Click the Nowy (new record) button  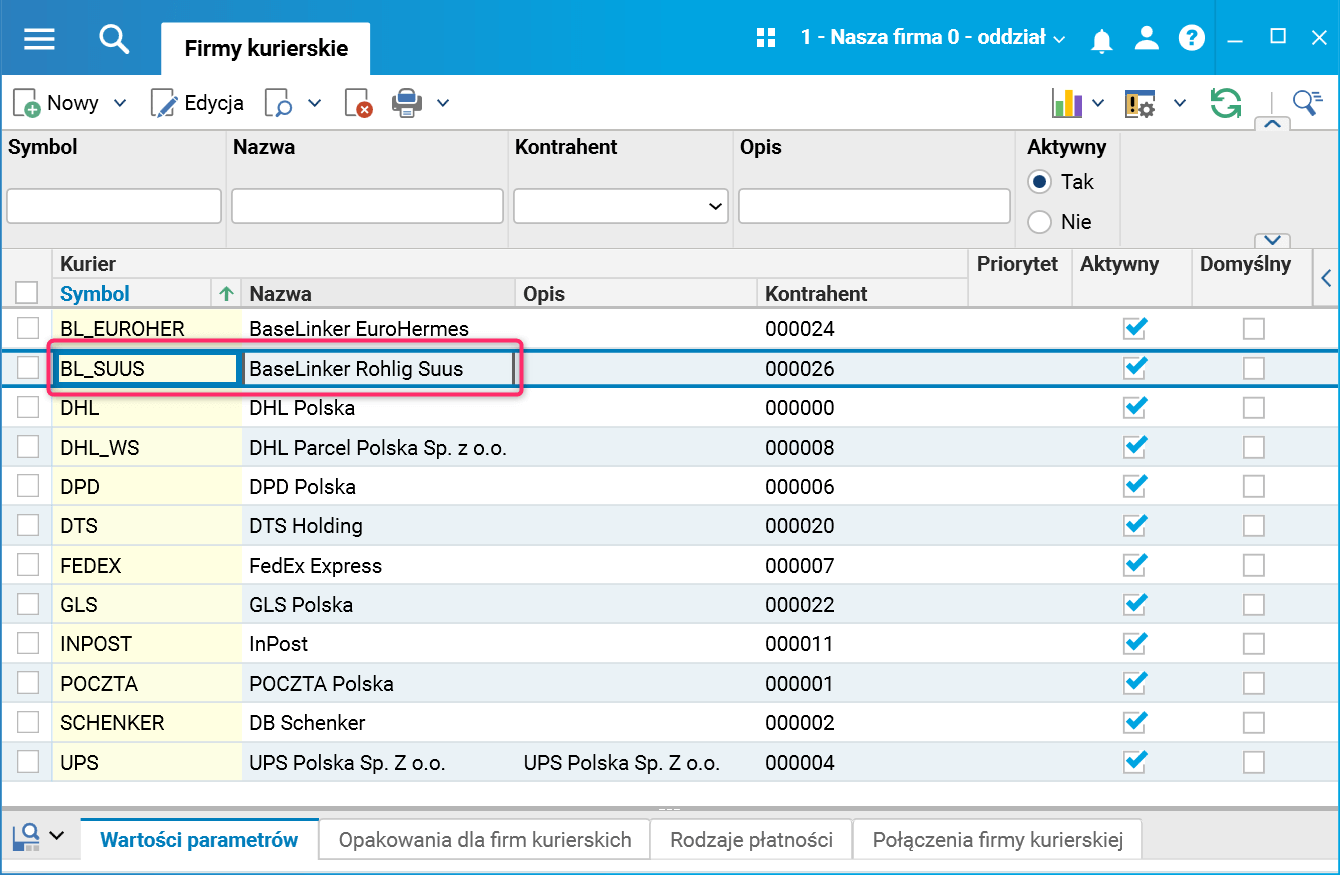[56, 103]
